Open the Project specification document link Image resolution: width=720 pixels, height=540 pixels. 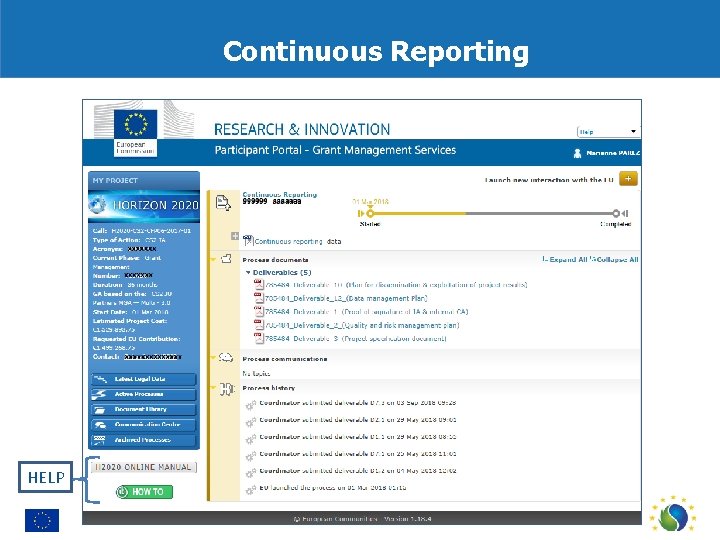355,338
